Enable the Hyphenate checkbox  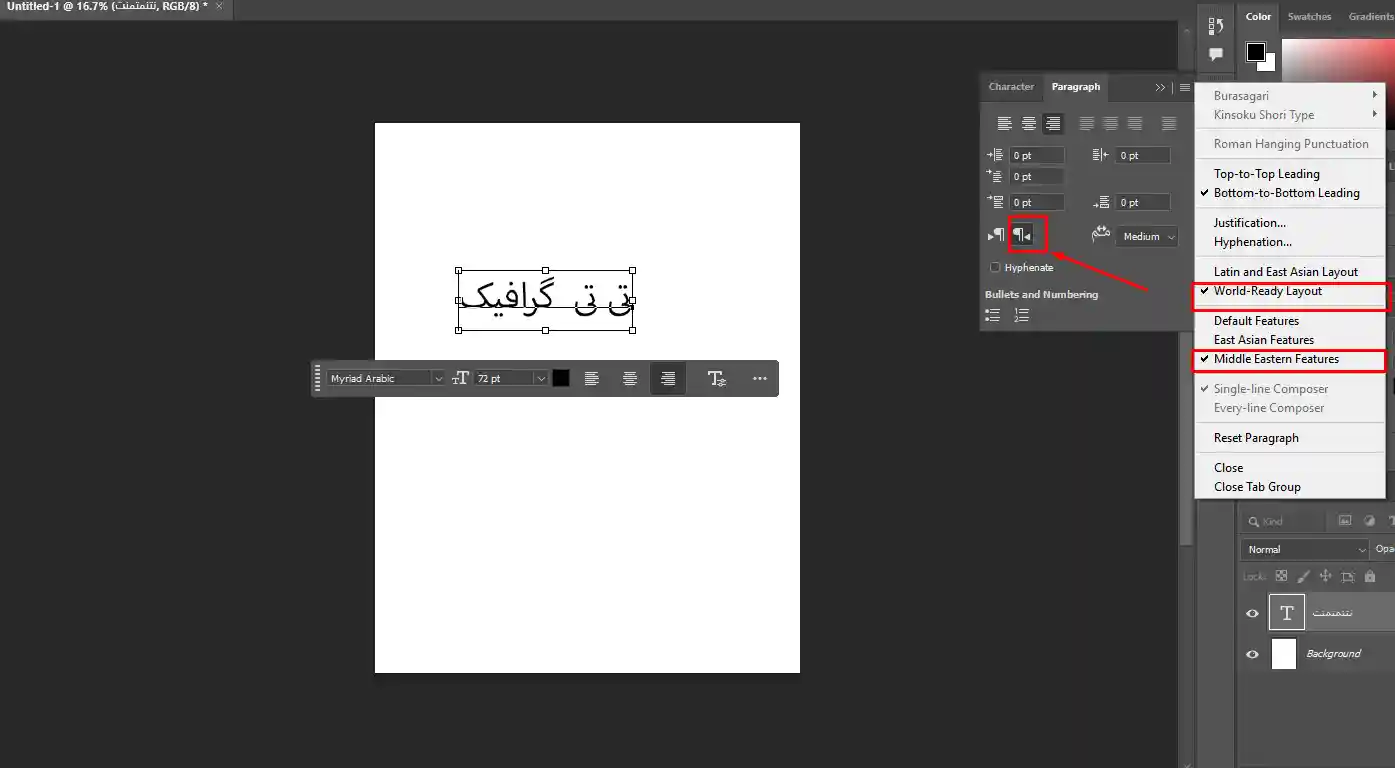coord(995,267)
